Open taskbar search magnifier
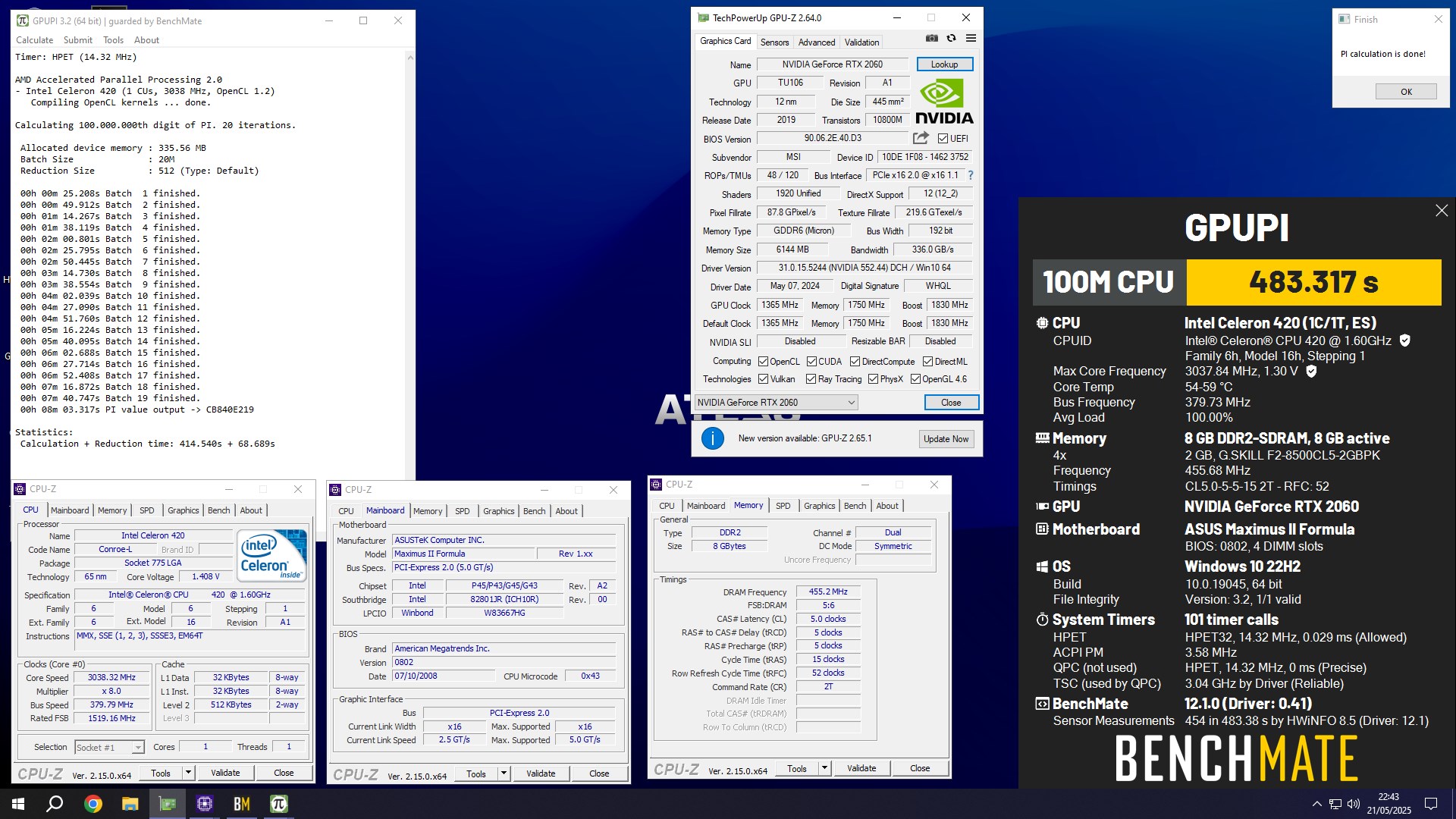The width and height of the screenshot is (1456, 819). (55, 804)
